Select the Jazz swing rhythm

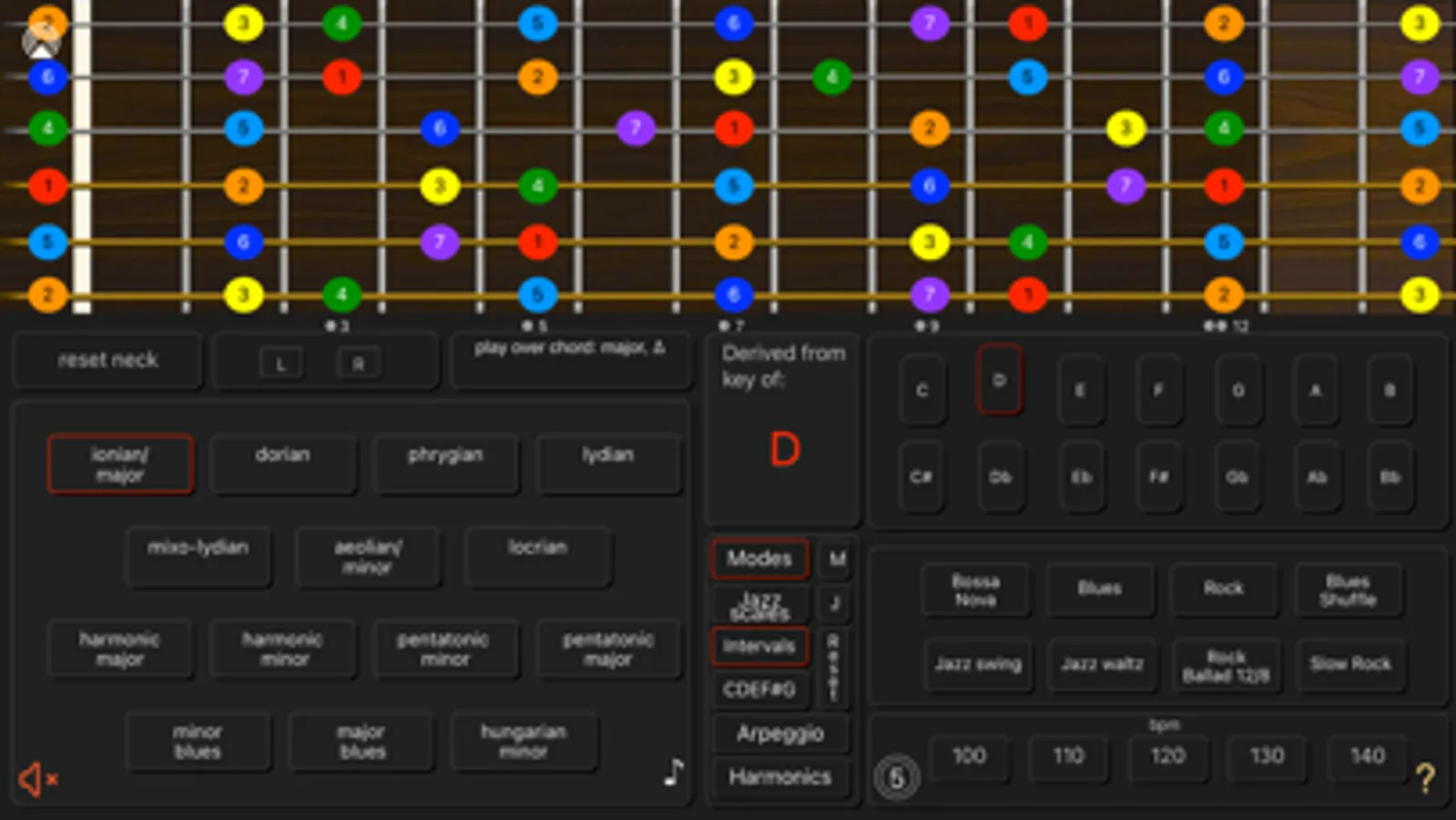(x=977, y=664)
